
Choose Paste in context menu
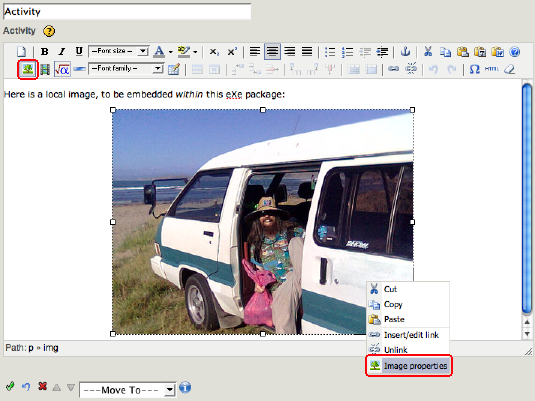[x=408, y=319]
